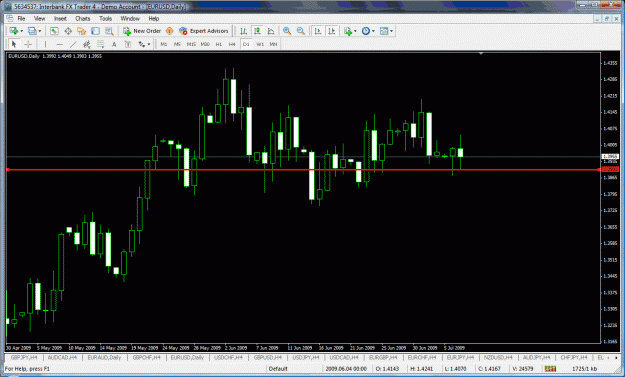Click the Default profile in status bar

coord(278,369)
